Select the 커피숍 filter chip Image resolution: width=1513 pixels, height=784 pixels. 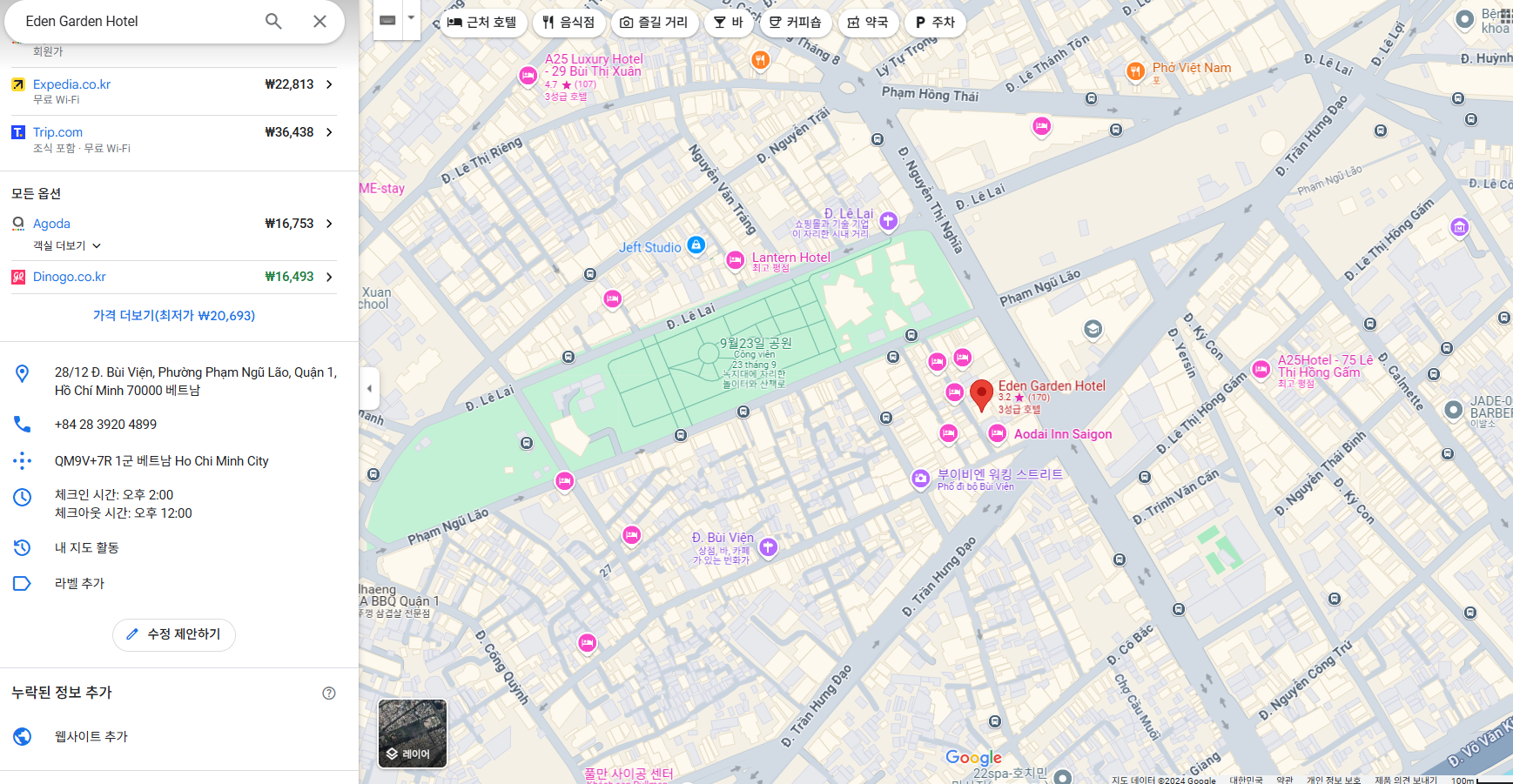coord(796,22)
